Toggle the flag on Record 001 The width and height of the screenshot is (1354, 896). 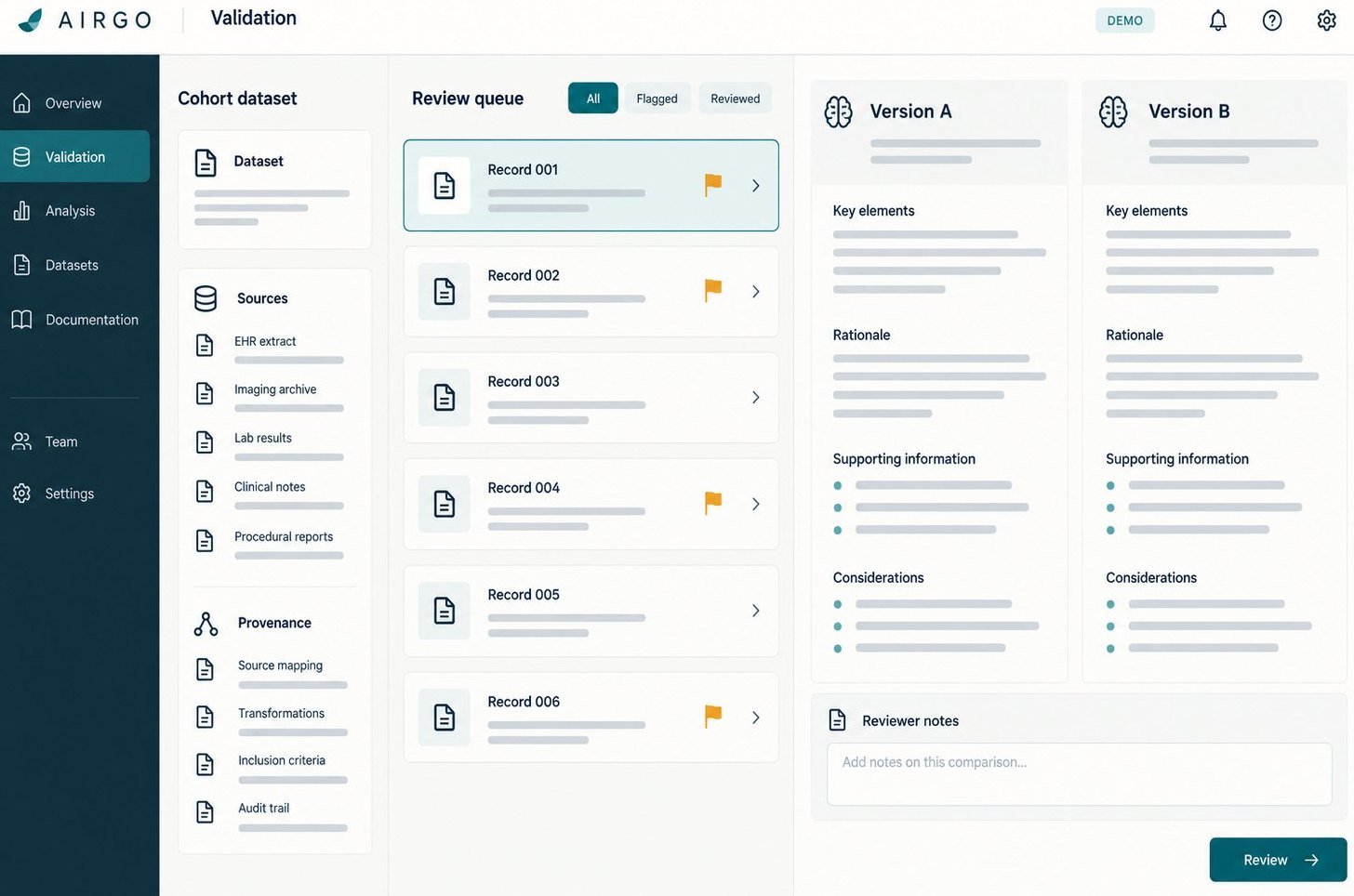pos(713,185)
